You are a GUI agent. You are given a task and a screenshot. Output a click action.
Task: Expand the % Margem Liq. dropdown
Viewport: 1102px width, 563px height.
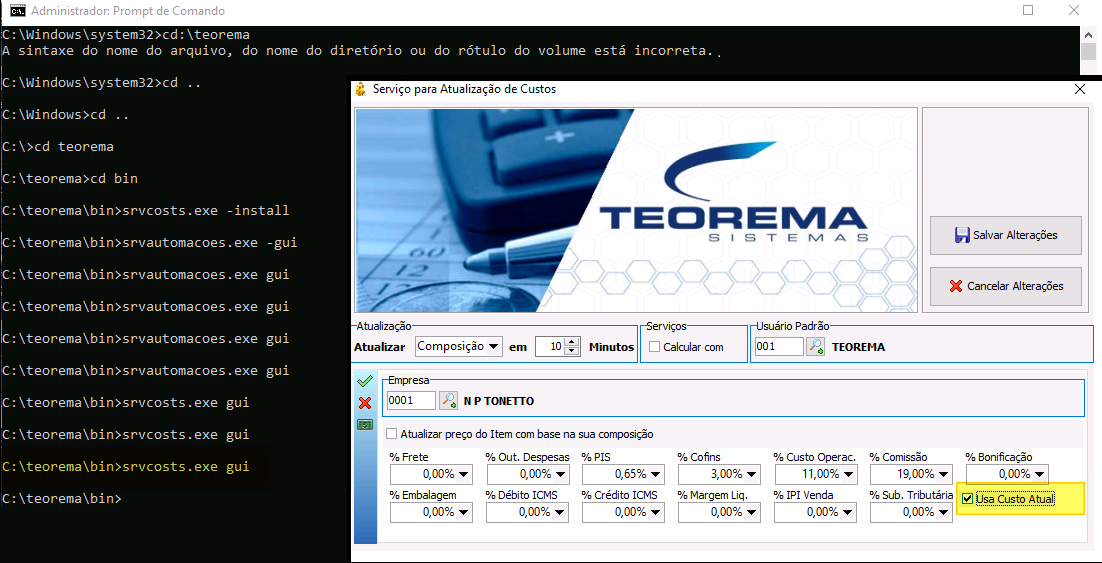tap(753, 513)
